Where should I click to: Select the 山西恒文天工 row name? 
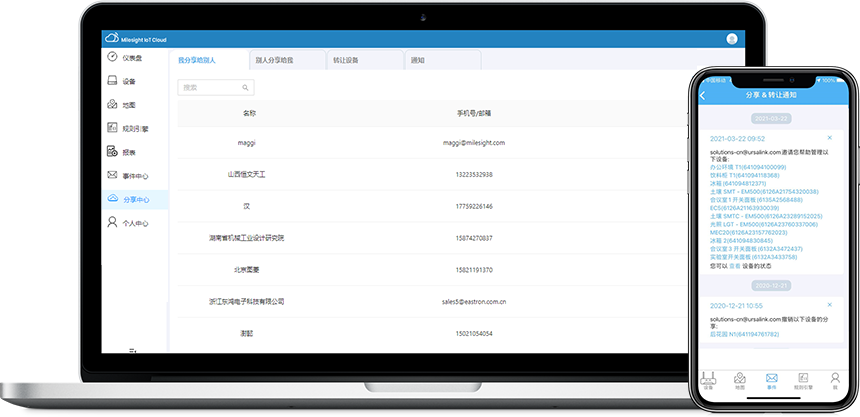(246, 174)
